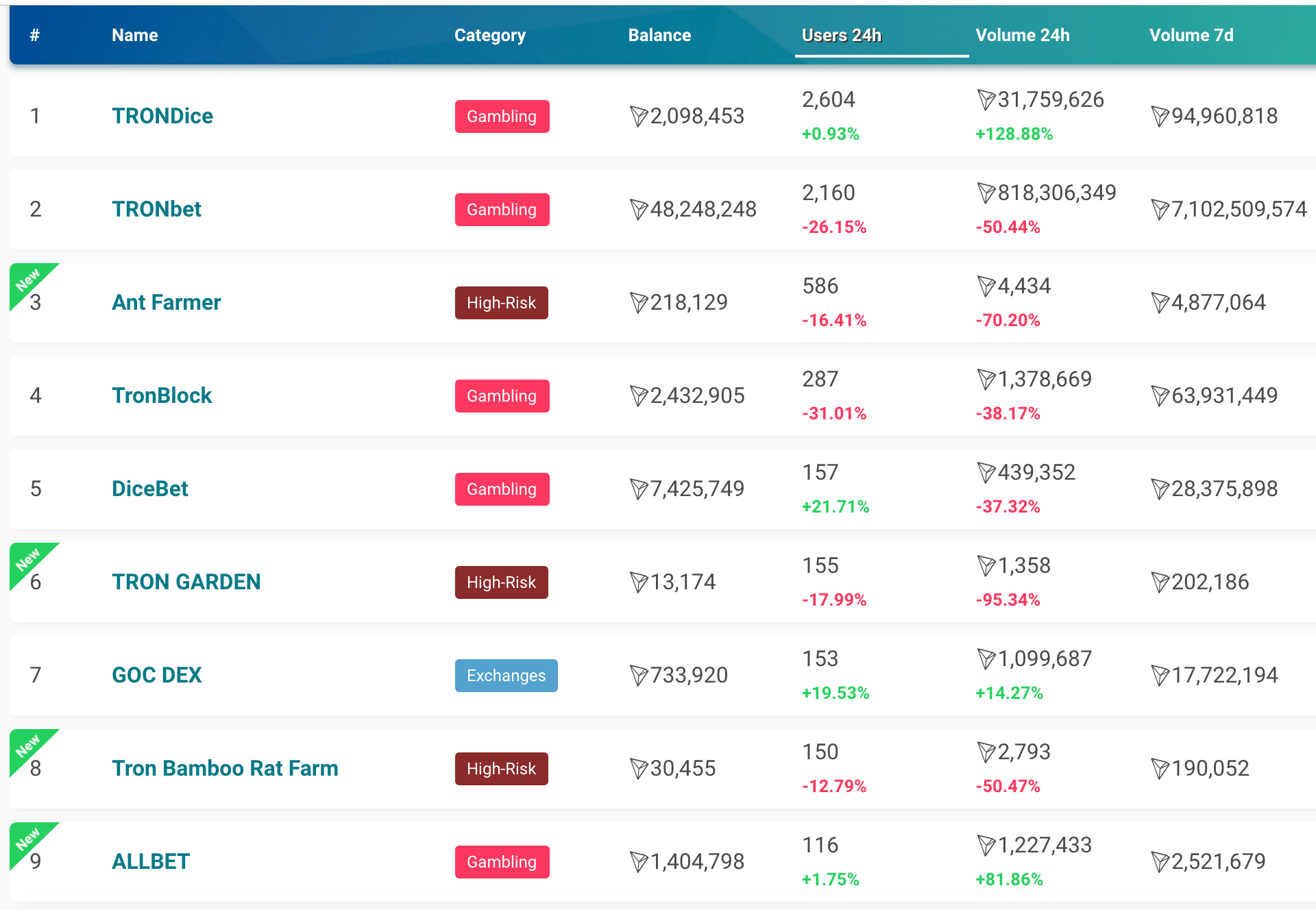Screen dimensions: 1316x910
Task: Sort by the Category column header
Action: tap(489, 35)
